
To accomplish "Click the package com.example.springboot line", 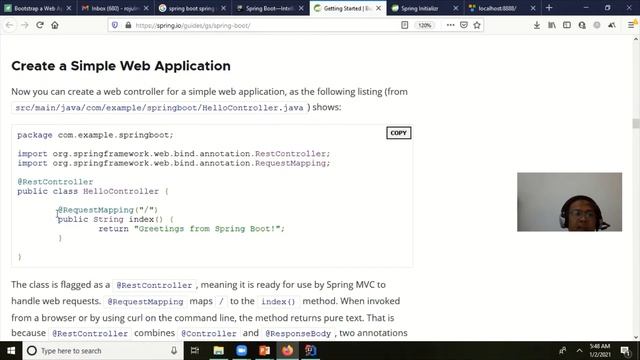I will 95,135.
